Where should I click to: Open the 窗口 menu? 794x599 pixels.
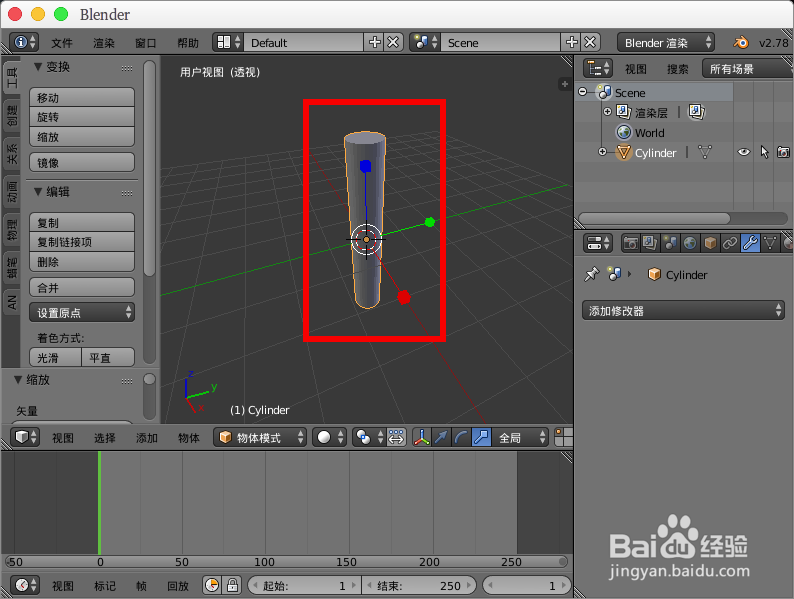pyautogui.click(x=146, y=43)
